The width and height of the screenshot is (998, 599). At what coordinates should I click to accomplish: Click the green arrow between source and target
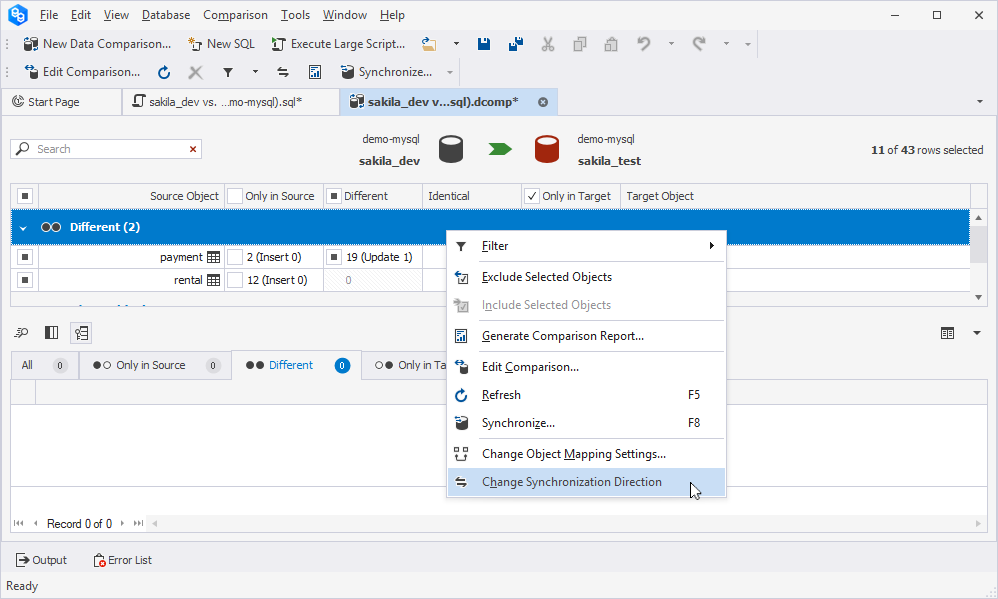coord(500,149)
